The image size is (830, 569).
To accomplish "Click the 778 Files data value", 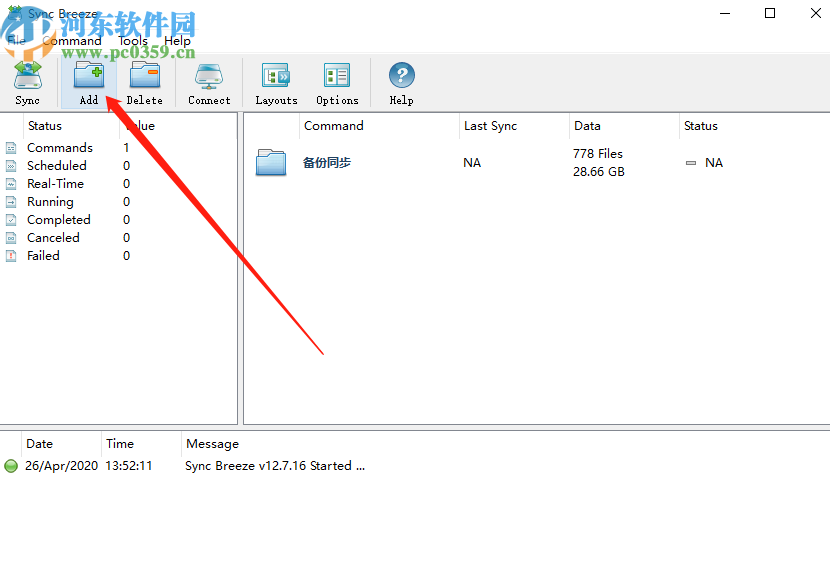I will [x=598, y=154].
